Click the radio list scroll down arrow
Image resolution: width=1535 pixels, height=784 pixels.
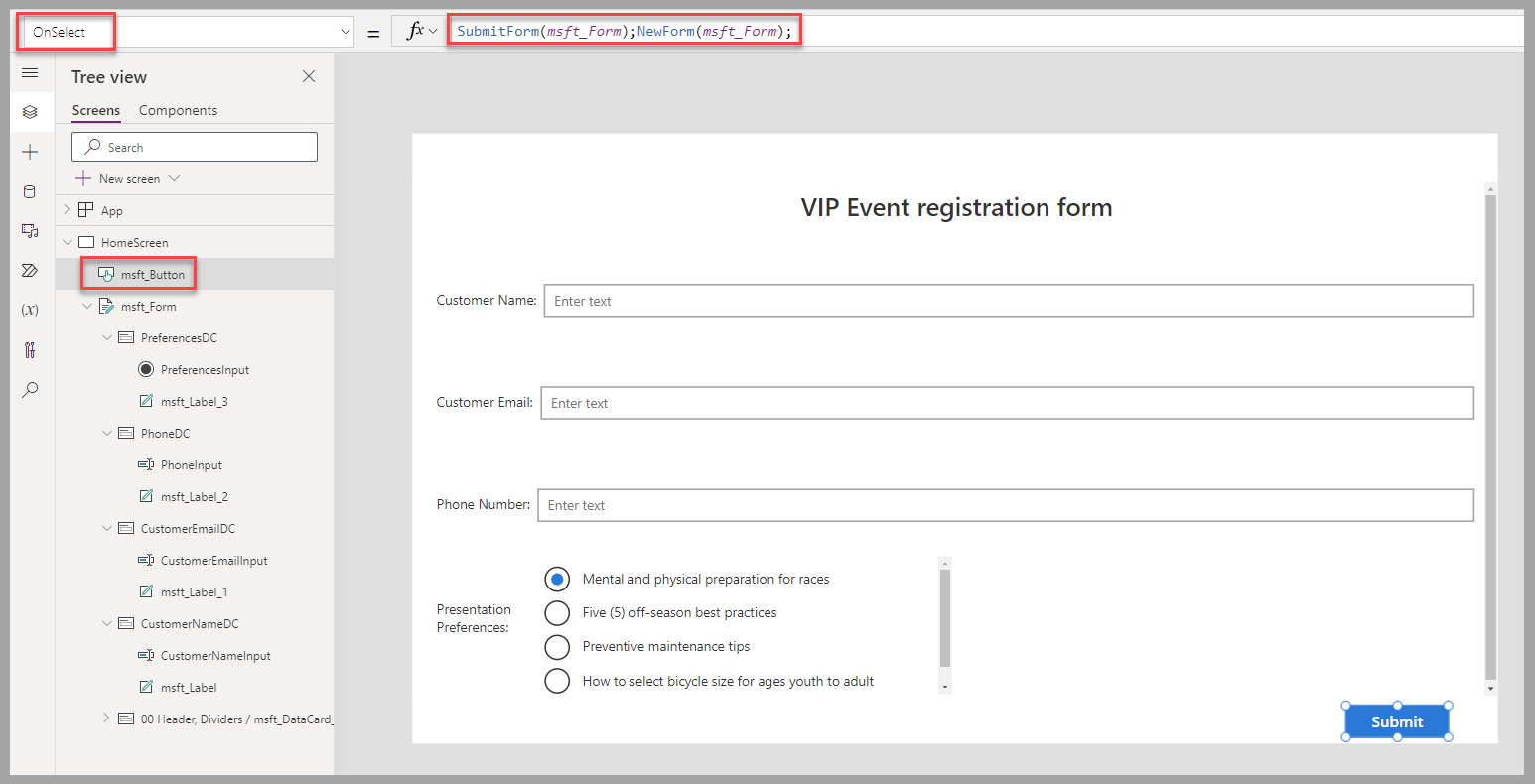[945, 686]
